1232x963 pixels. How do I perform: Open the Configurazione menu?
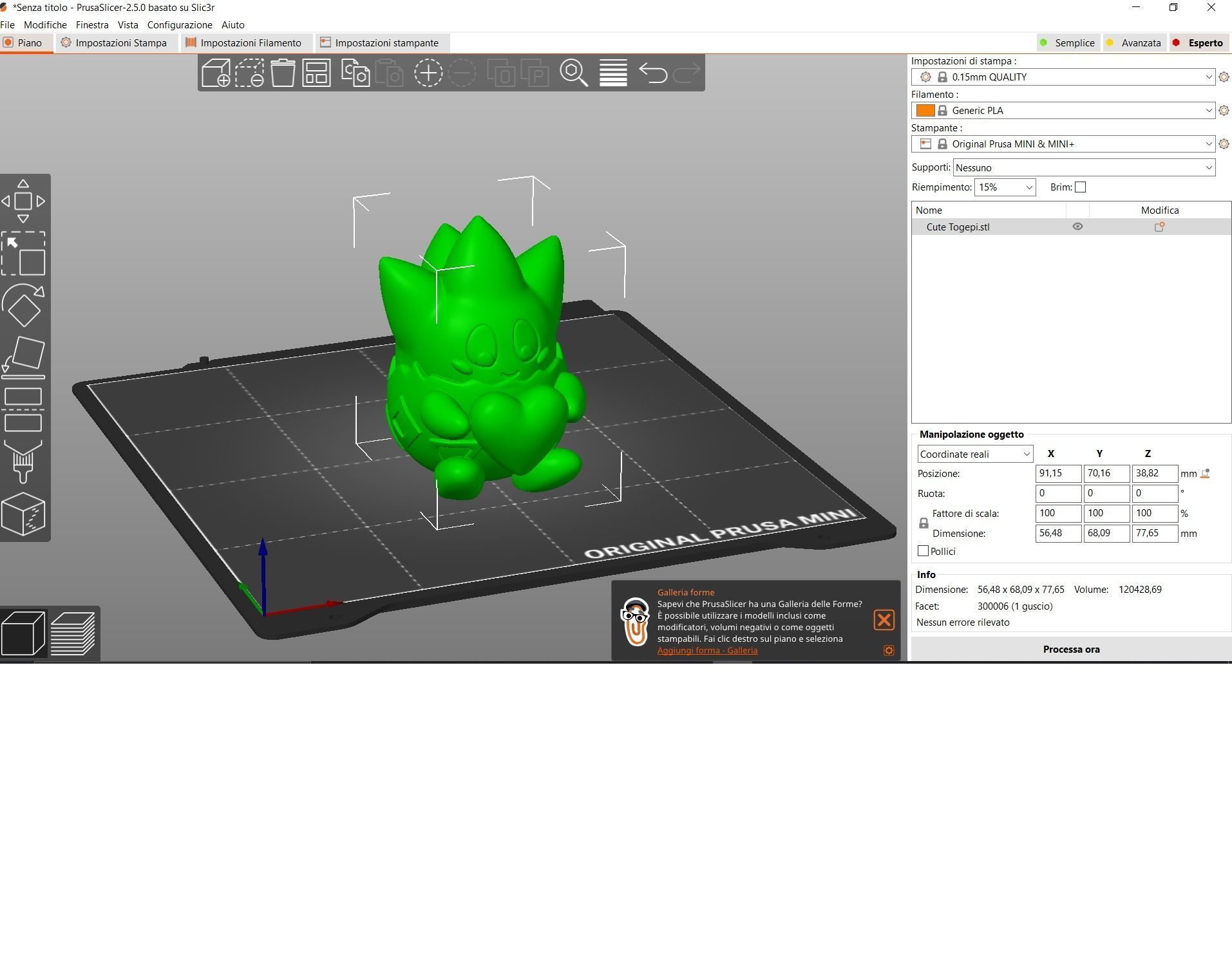tap(180, 24)
